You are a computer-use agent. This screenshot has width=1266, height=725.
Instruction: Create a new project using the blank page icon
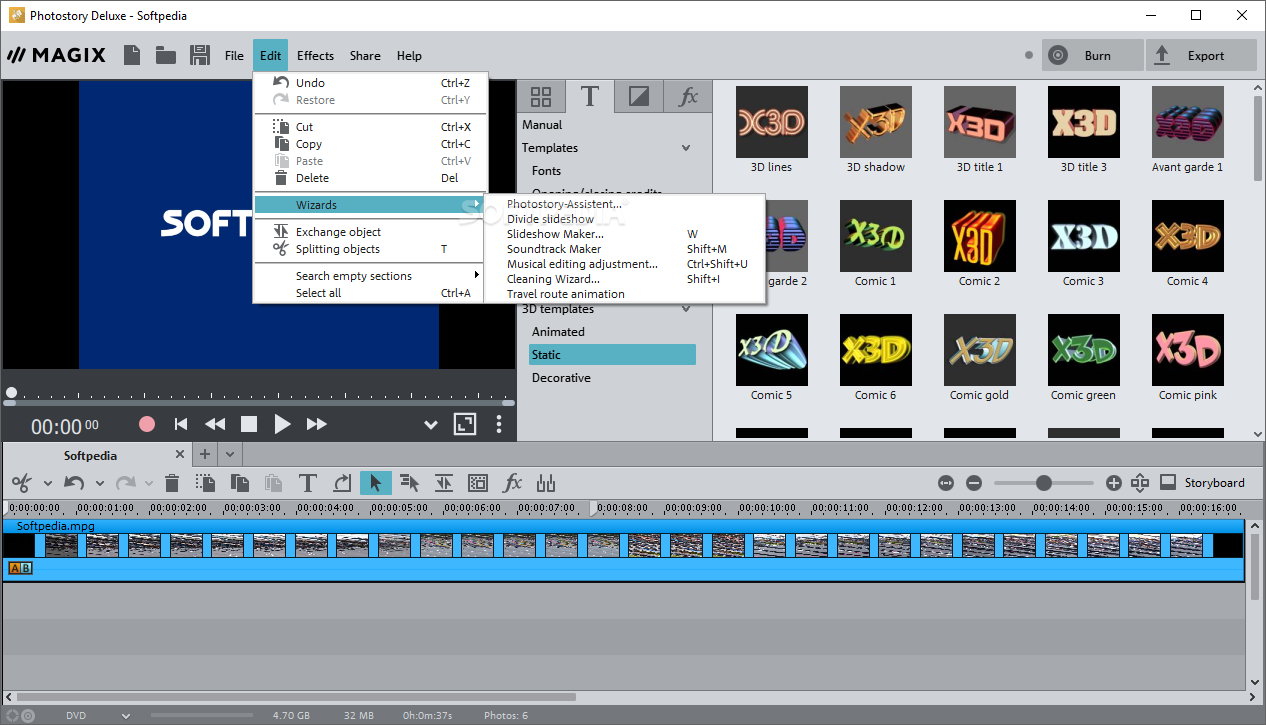132,55
